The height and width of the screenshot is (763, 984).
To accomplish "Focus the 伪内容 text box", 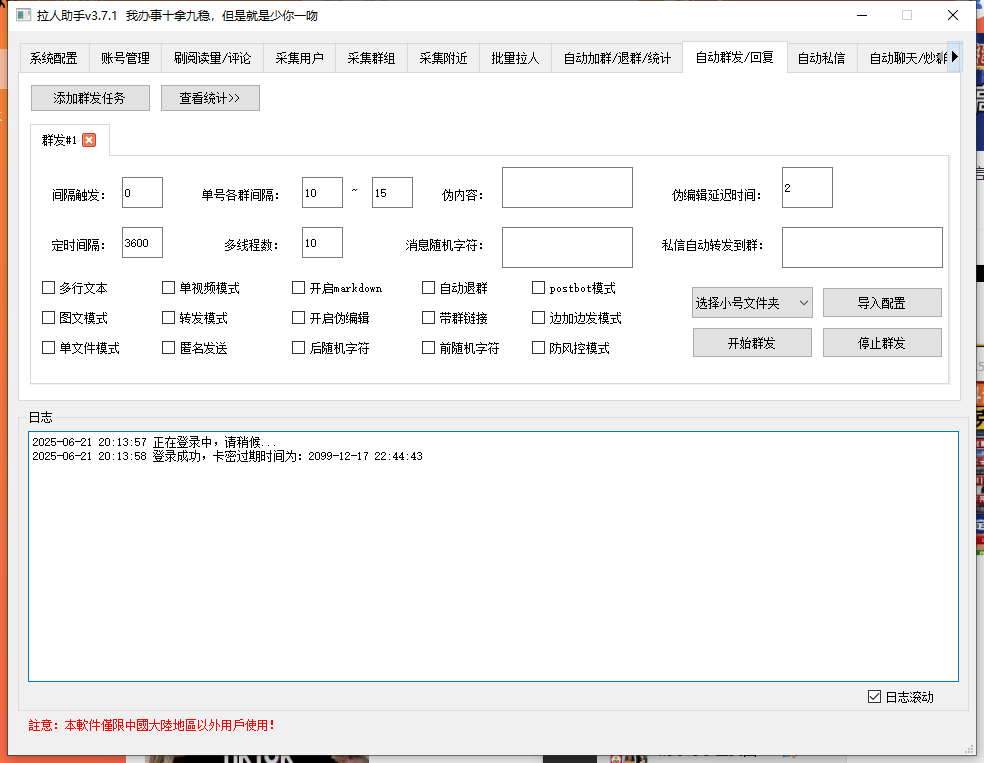I will click(567, 188).
